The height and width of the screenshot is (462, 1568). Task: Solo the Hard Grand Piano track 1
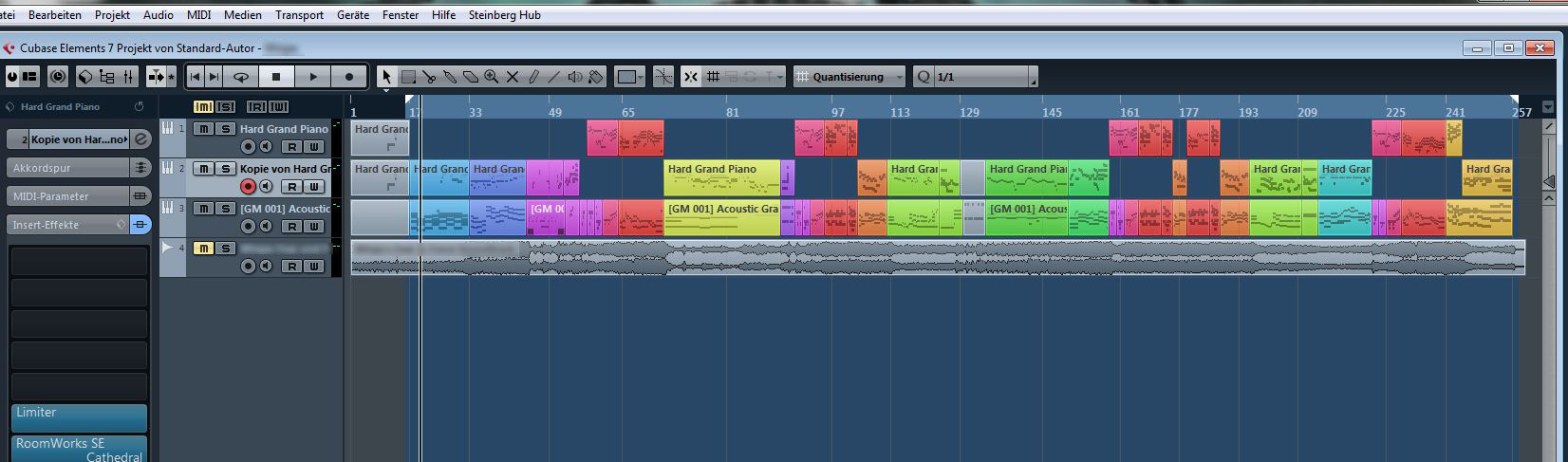coord(225,129)
